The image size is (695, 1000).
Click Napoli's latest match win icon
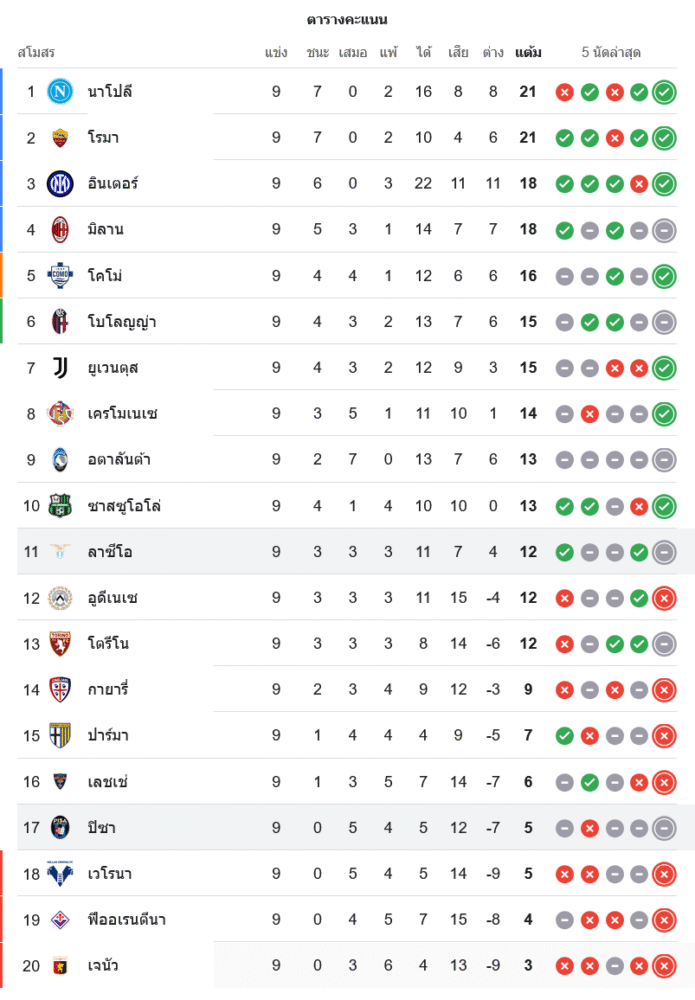(x=664, y=92)
